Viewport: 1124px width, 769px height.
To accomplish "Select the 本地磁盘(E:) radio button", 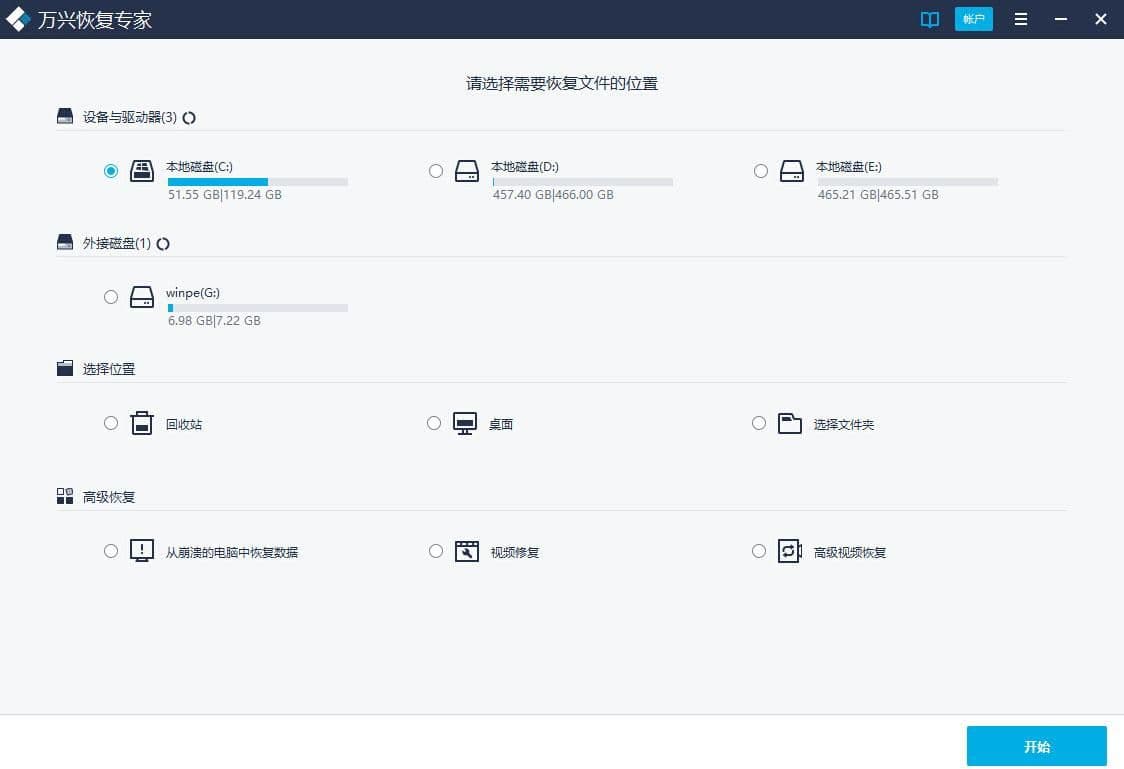I will pyautogui.click(x=760, y=170).
